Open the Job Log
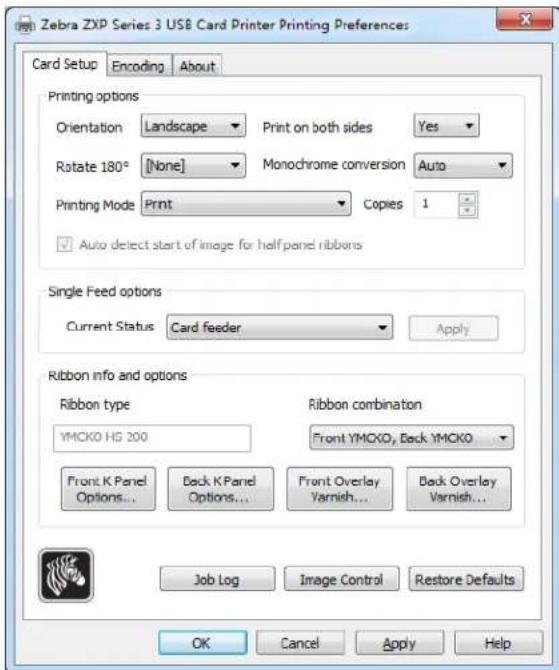 (x=218, y=579)
